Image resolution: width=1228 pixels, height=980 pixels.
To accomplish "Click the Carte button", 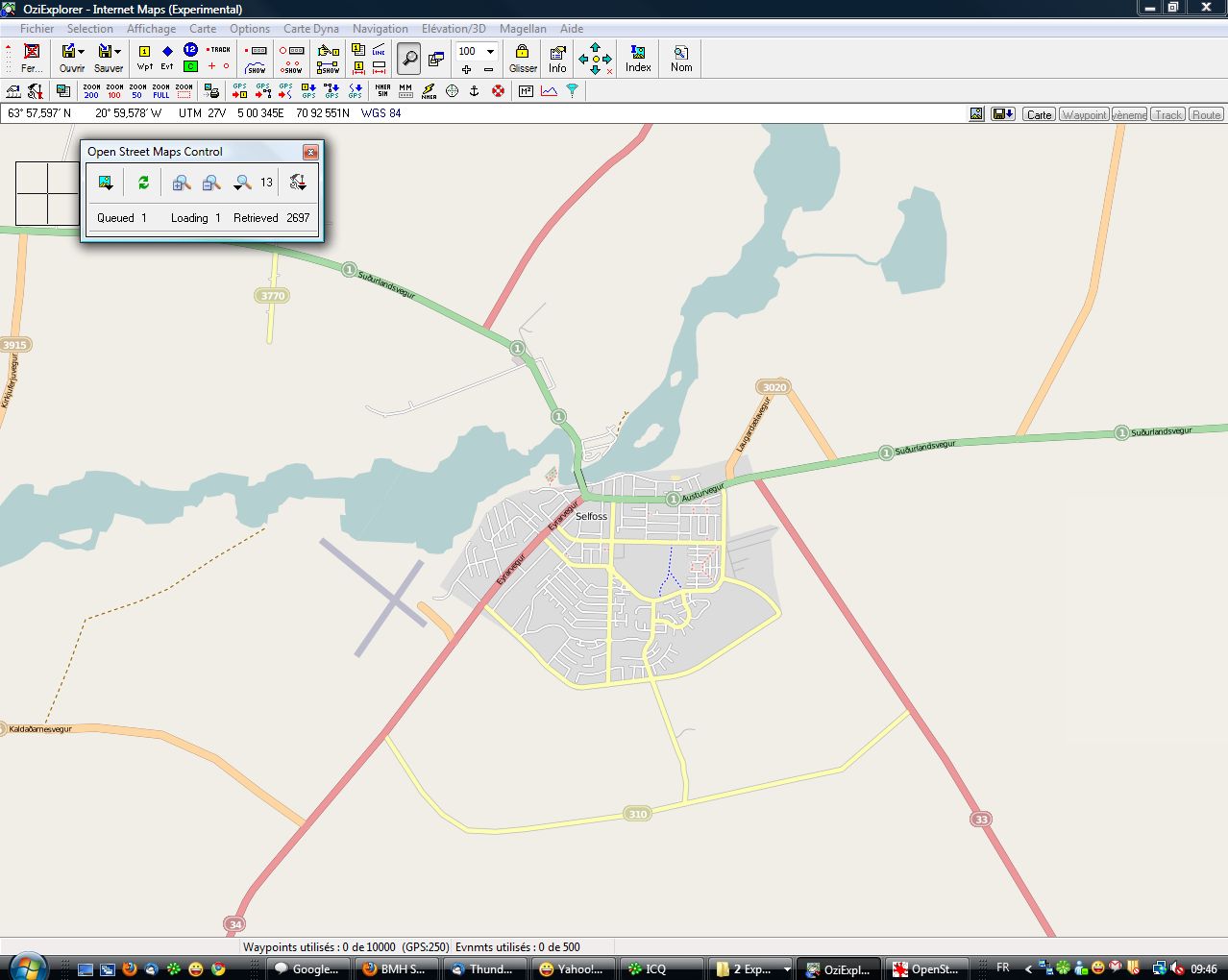I will click(x=1039, y=114).
